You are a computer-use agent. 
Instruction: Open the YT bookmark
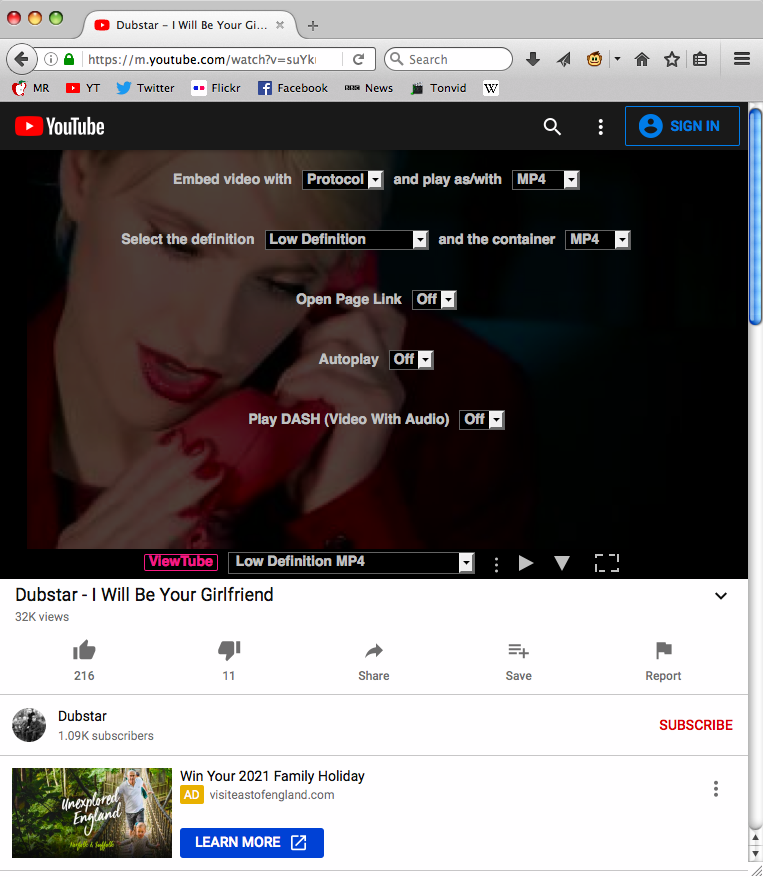tap(83, 88)
